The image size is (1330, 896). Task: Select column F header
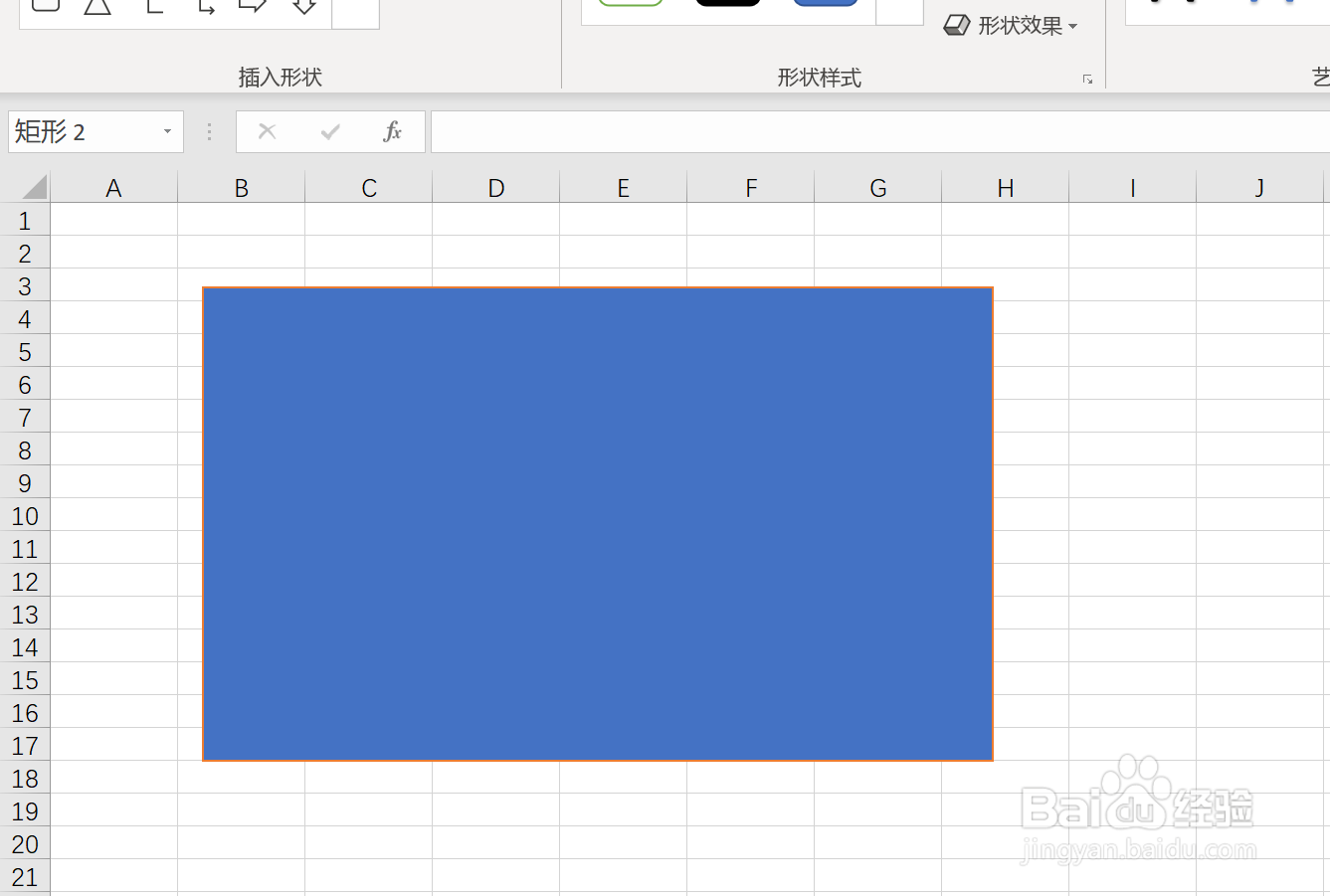tap(750, 188)
